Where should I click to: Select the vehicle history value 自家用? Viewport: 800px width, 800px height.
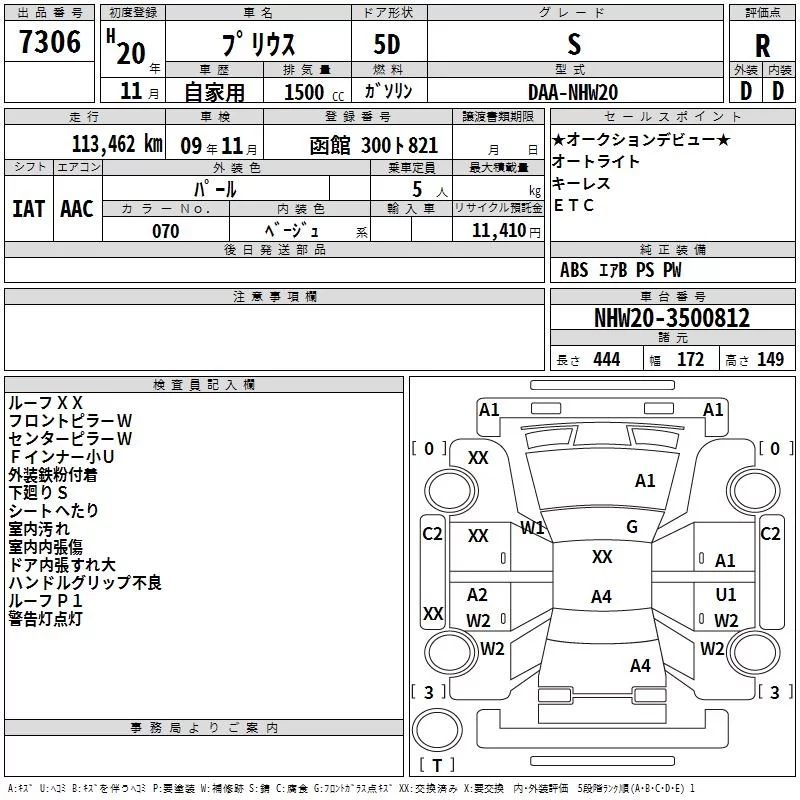click(214, 92)
